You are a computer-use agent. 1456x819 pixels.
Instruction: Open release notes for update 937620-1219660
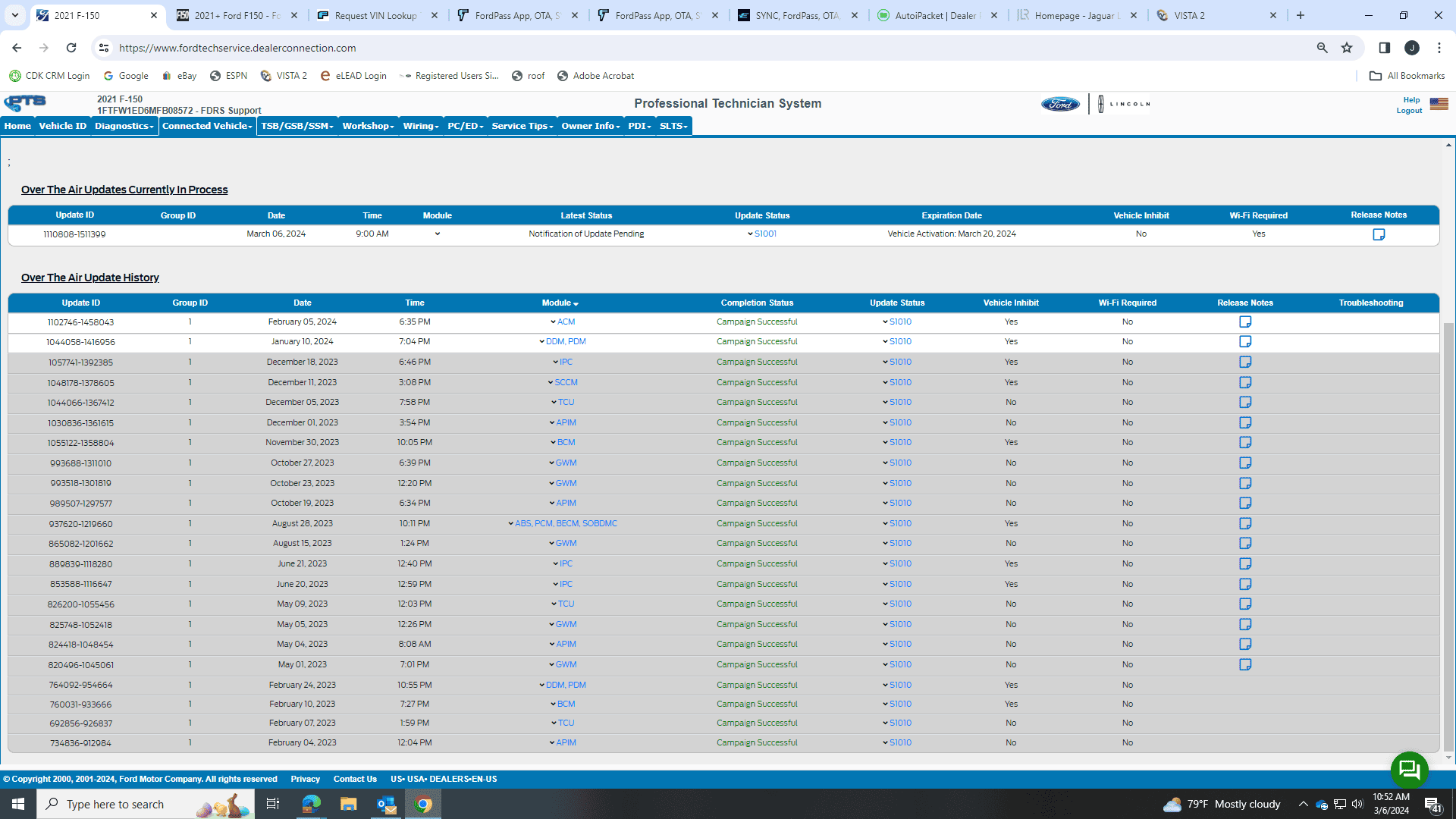click(x=1245, y=523)
